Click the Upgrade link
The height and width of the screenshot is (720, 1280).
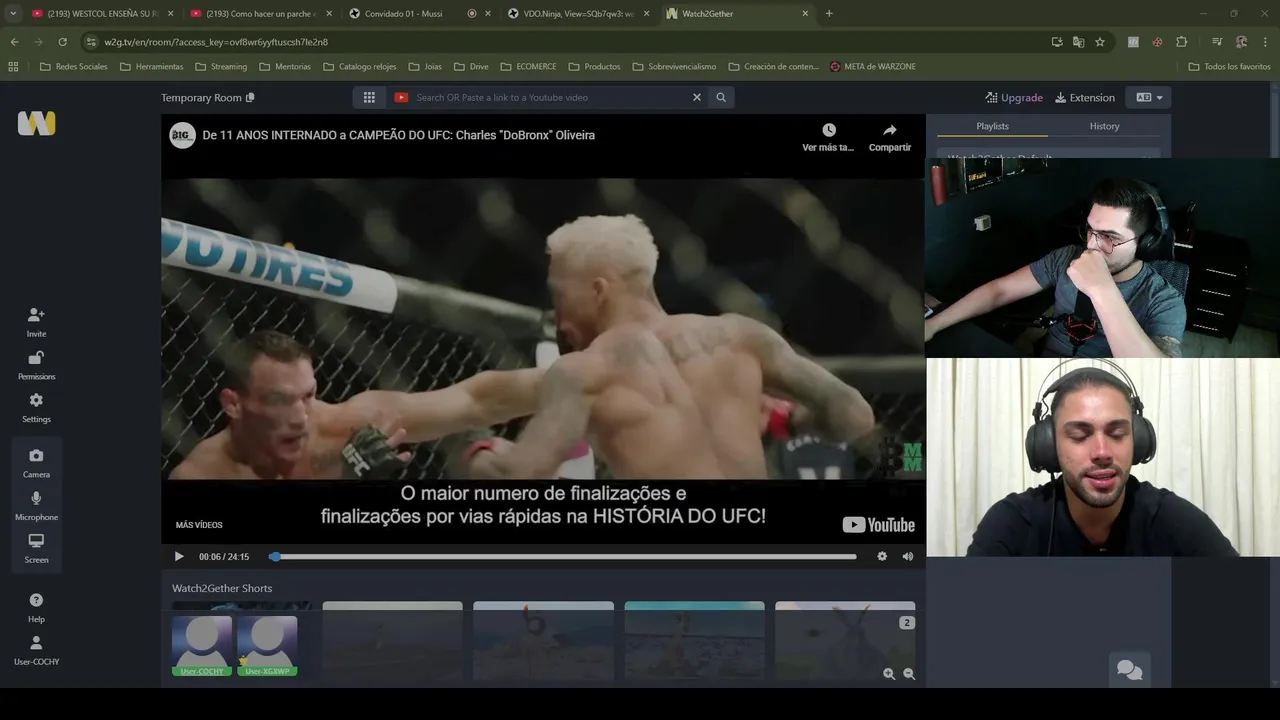1014,98
